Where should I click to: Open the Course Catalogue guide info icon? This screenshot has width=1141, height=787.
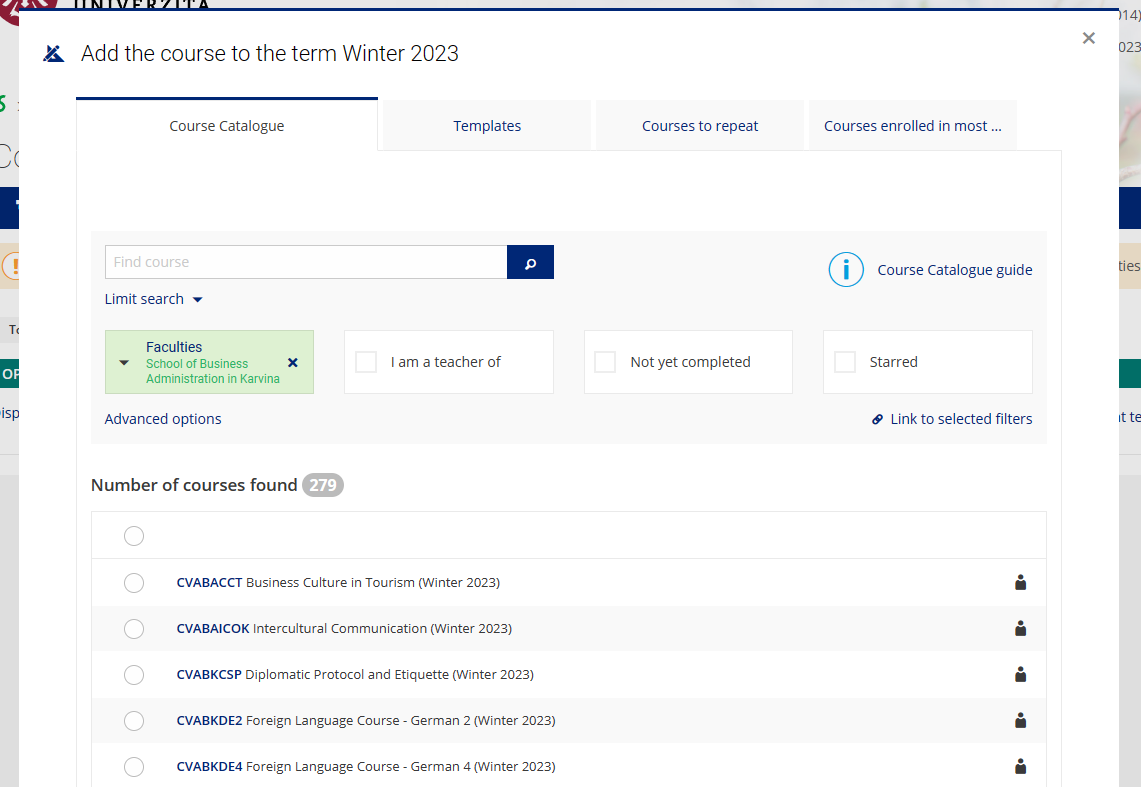tap(846, 270)
